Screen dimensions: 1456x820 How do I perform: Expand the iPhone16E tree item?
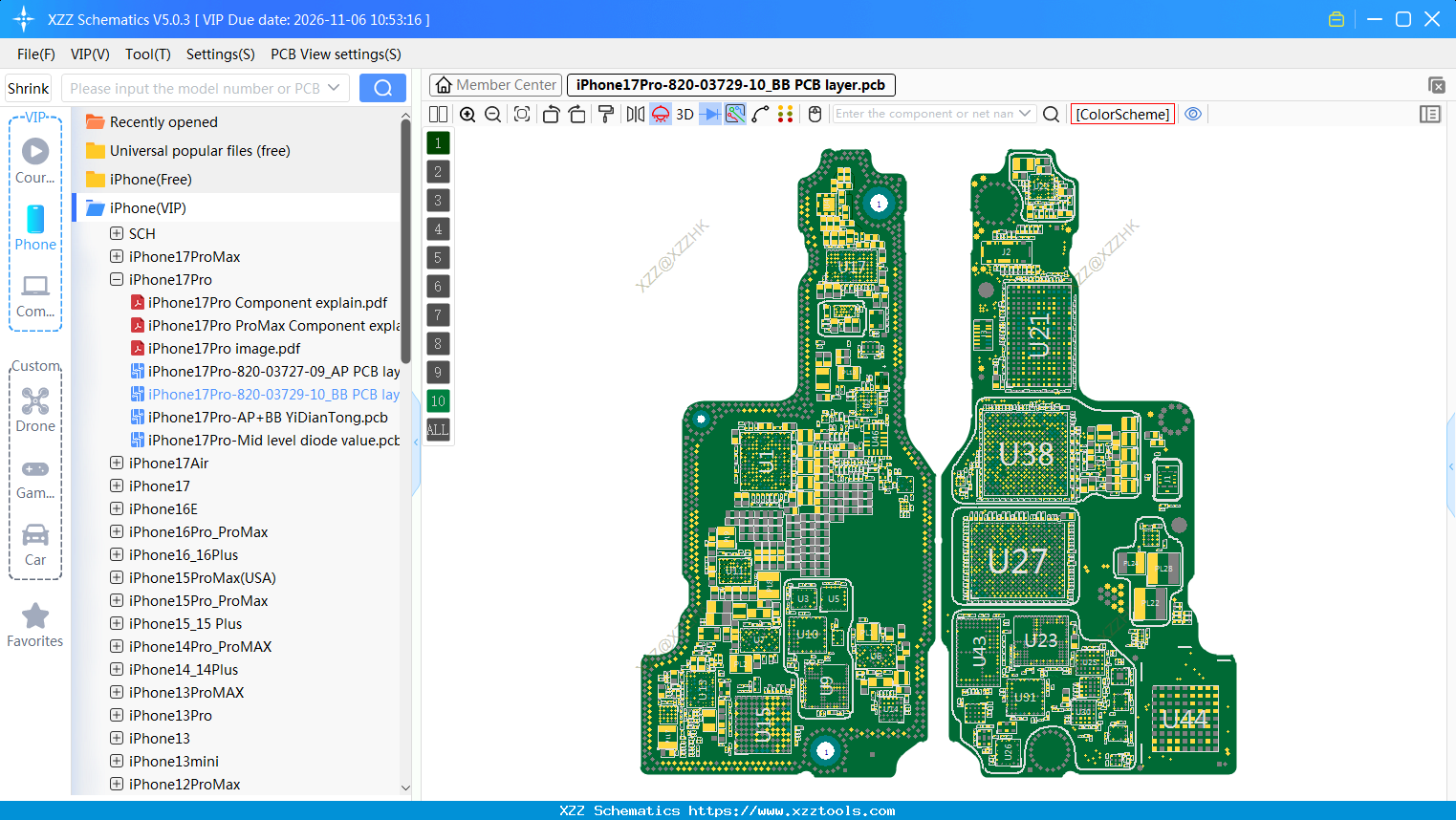pos(117,508)
